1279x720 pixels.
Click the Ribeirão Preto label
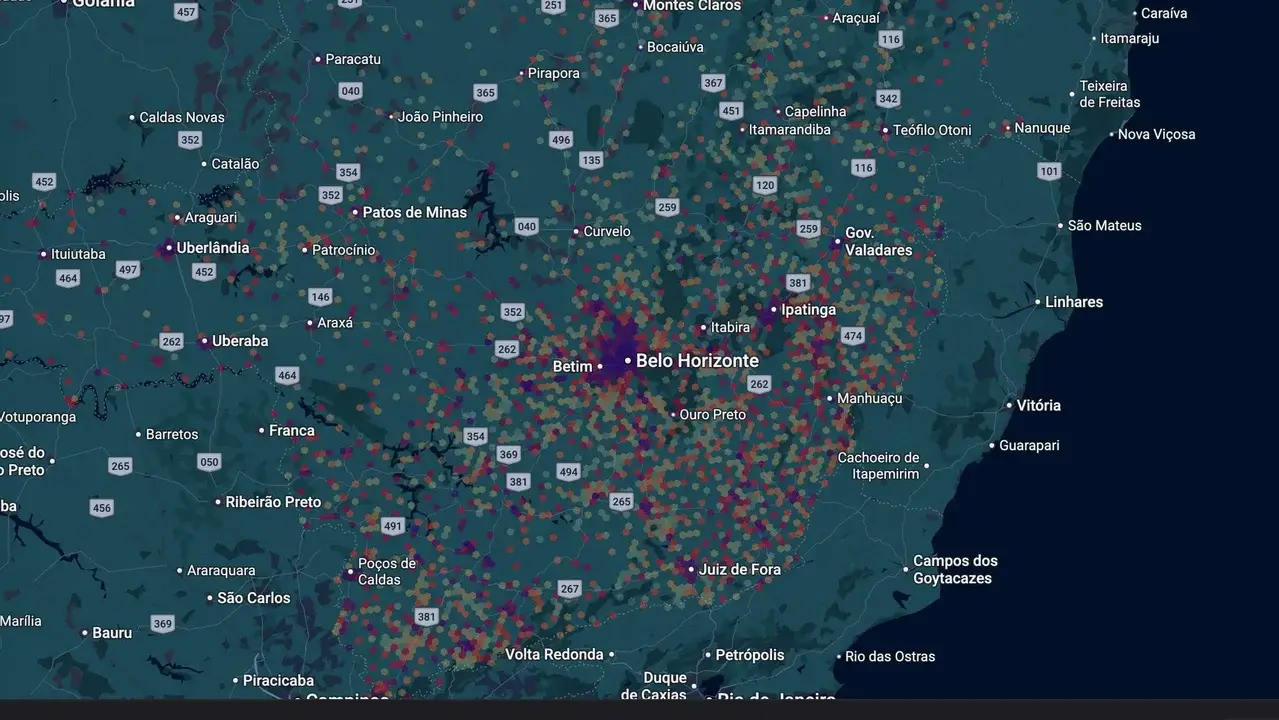(x=273, y=502)
